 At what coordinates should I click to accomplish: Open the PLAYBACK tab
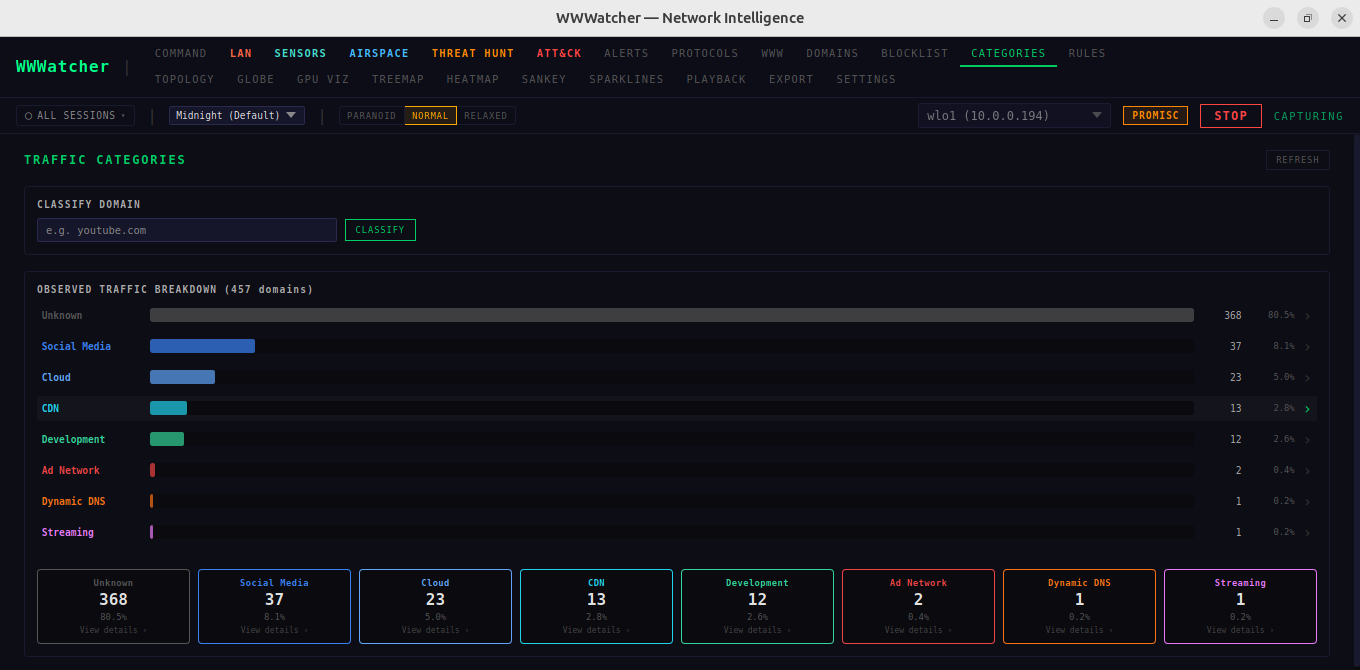[x=716, y=79]
